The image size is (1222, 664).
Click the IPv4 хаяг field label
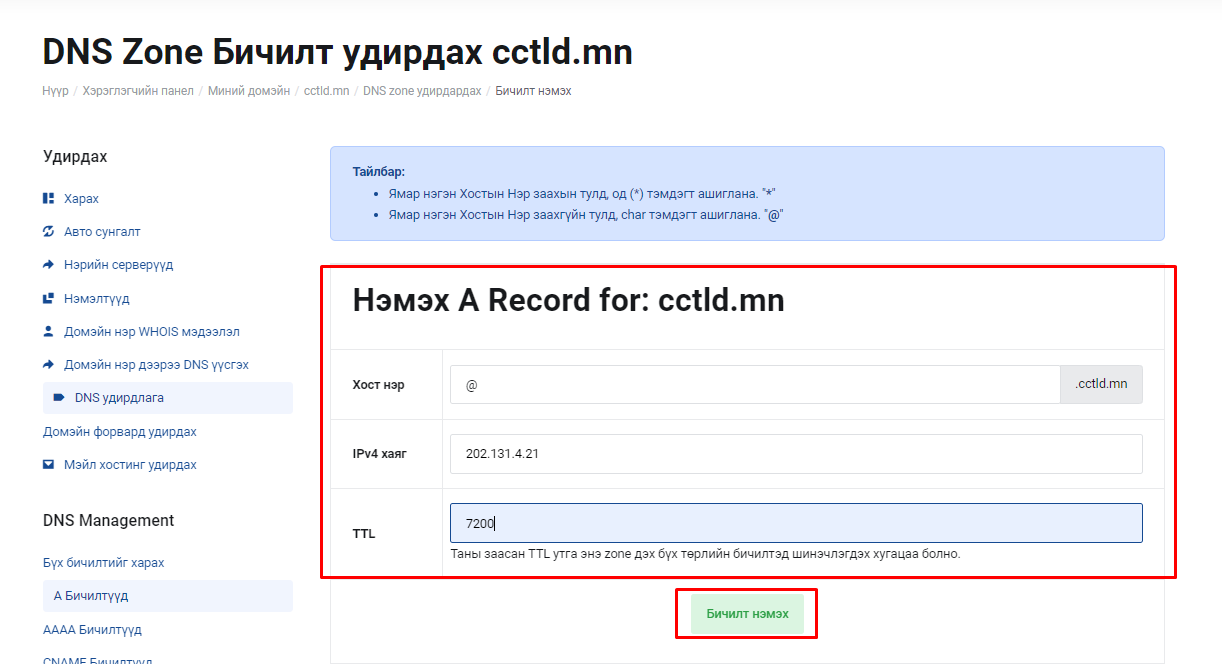coord(380,454)
